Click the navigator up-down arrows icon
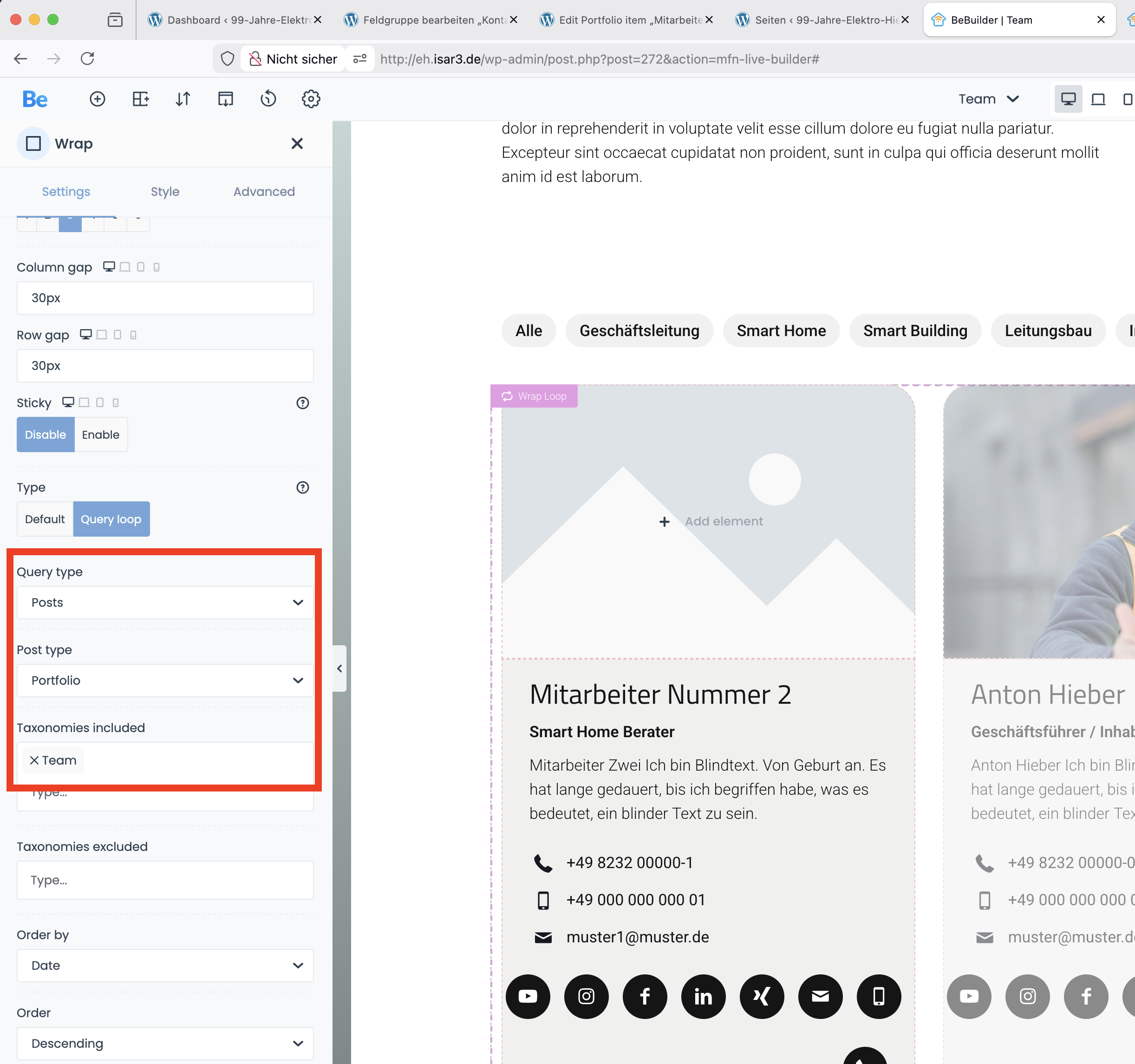Viewport: 1135px width, 1064px height. [183, 99]
